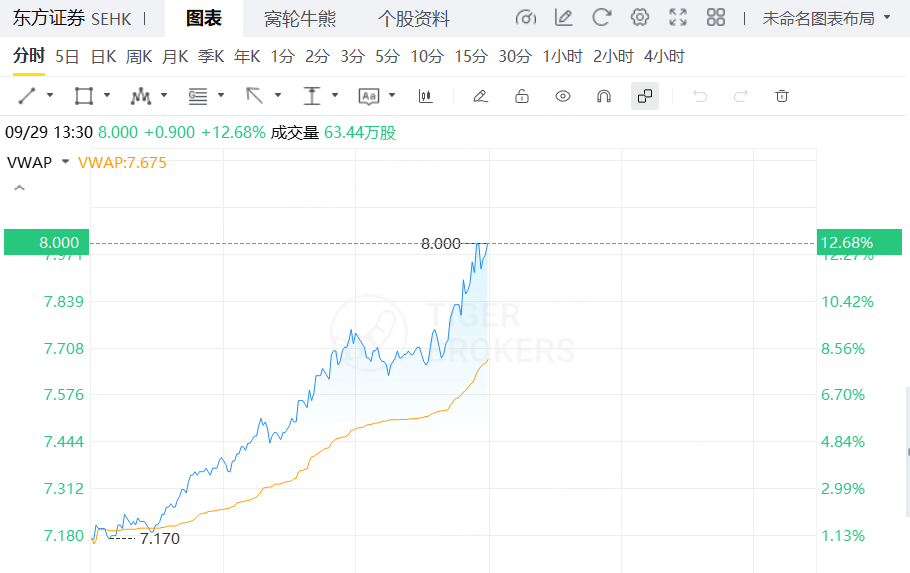Select 1分 timeframe
The height and width of the screenshot is (573, 910).
coord(283,57)
